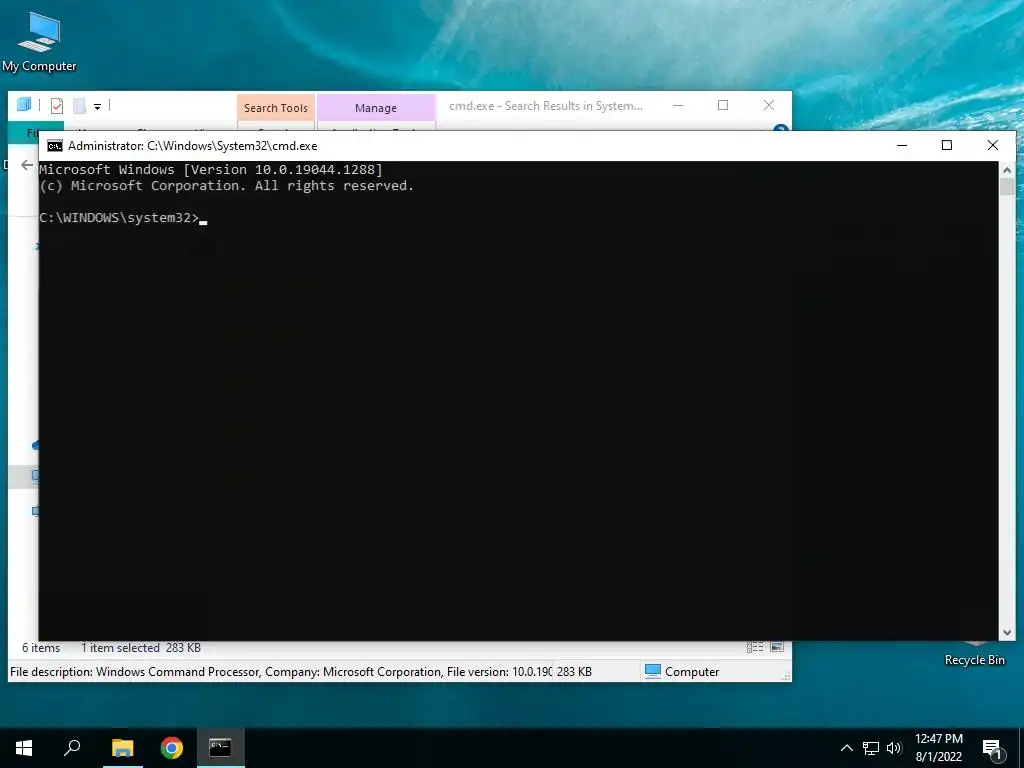This screenshot has width=1024, height=768.
Task: Click the Microsoft Corporation copyright line in cmd
Action: click(227, 185)
